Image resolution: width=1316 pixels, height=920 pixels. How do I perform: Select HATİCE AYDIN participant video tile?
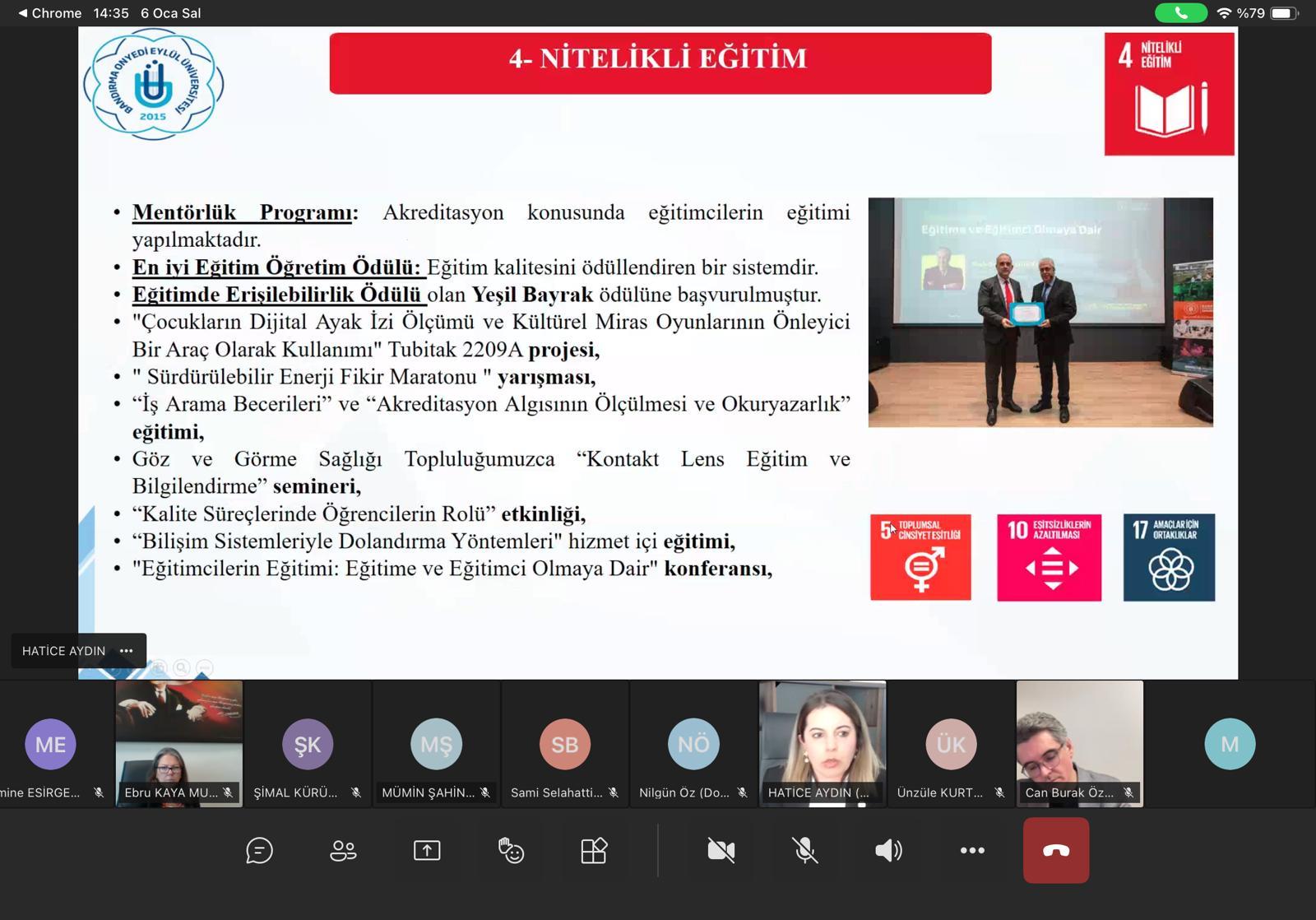[x=822, y=743]
